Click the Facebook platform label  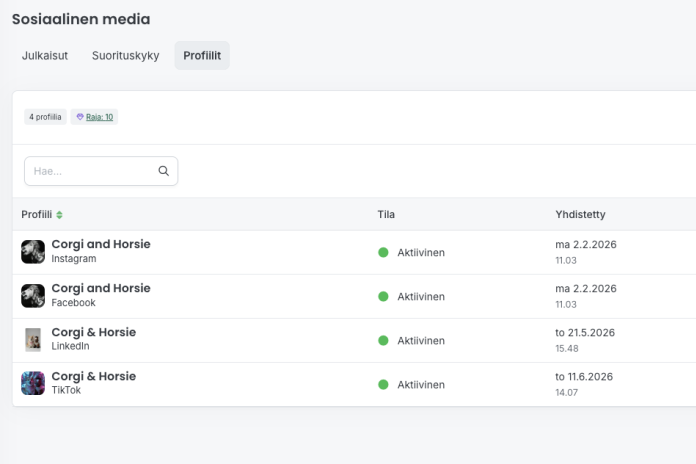click(x=73, y=303)
